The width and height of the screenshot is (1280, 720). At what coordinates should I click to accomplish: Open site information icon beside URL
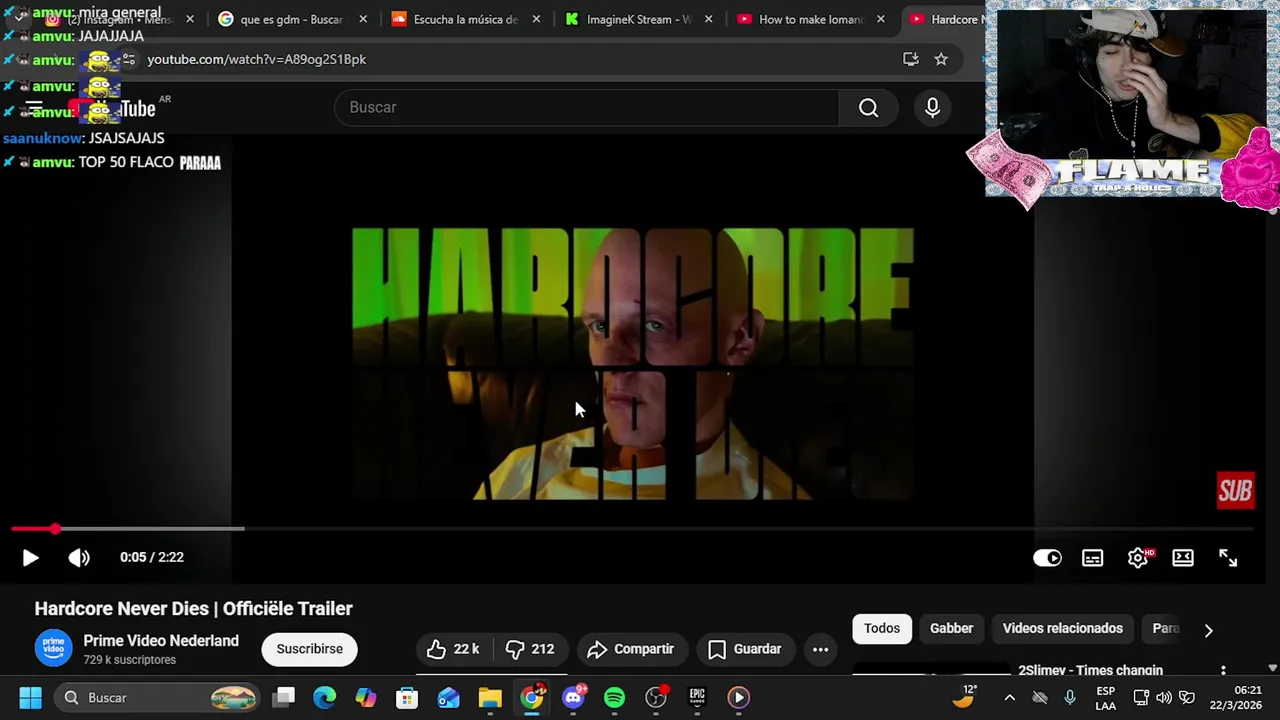tap(128, 59)
